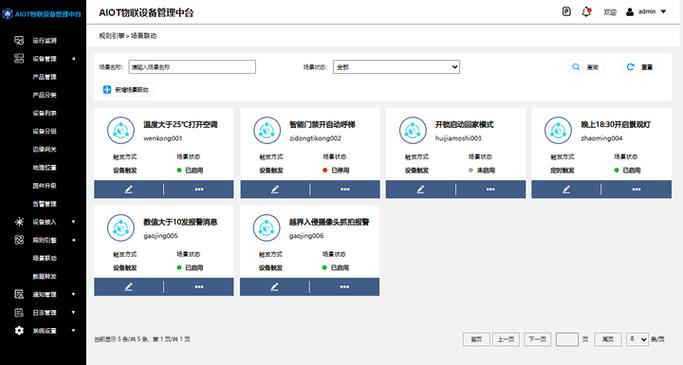
Task: Click the 通知管理 icon in sidebar
Action: pos(19,294)
